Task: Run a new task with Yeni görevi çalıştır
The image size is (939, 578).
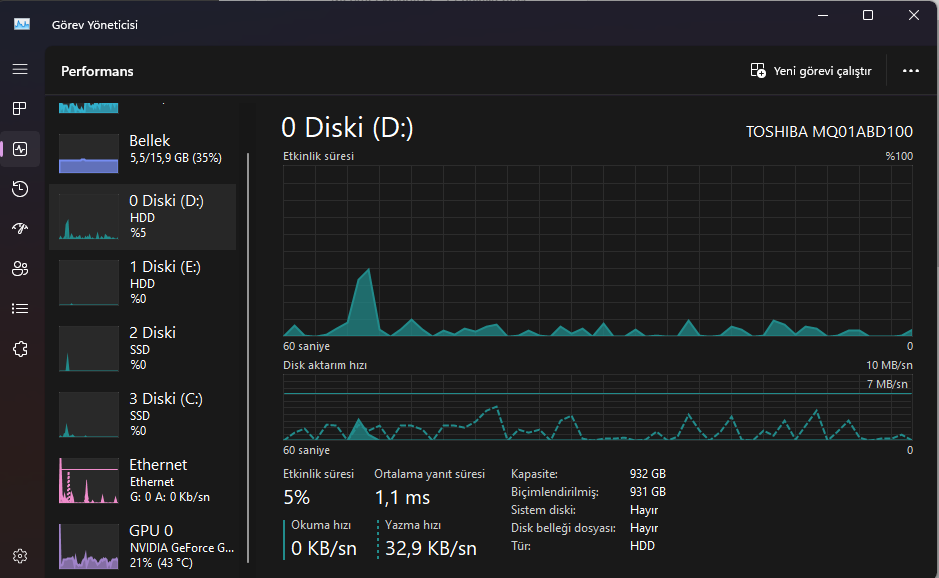Action: [811, 71]
